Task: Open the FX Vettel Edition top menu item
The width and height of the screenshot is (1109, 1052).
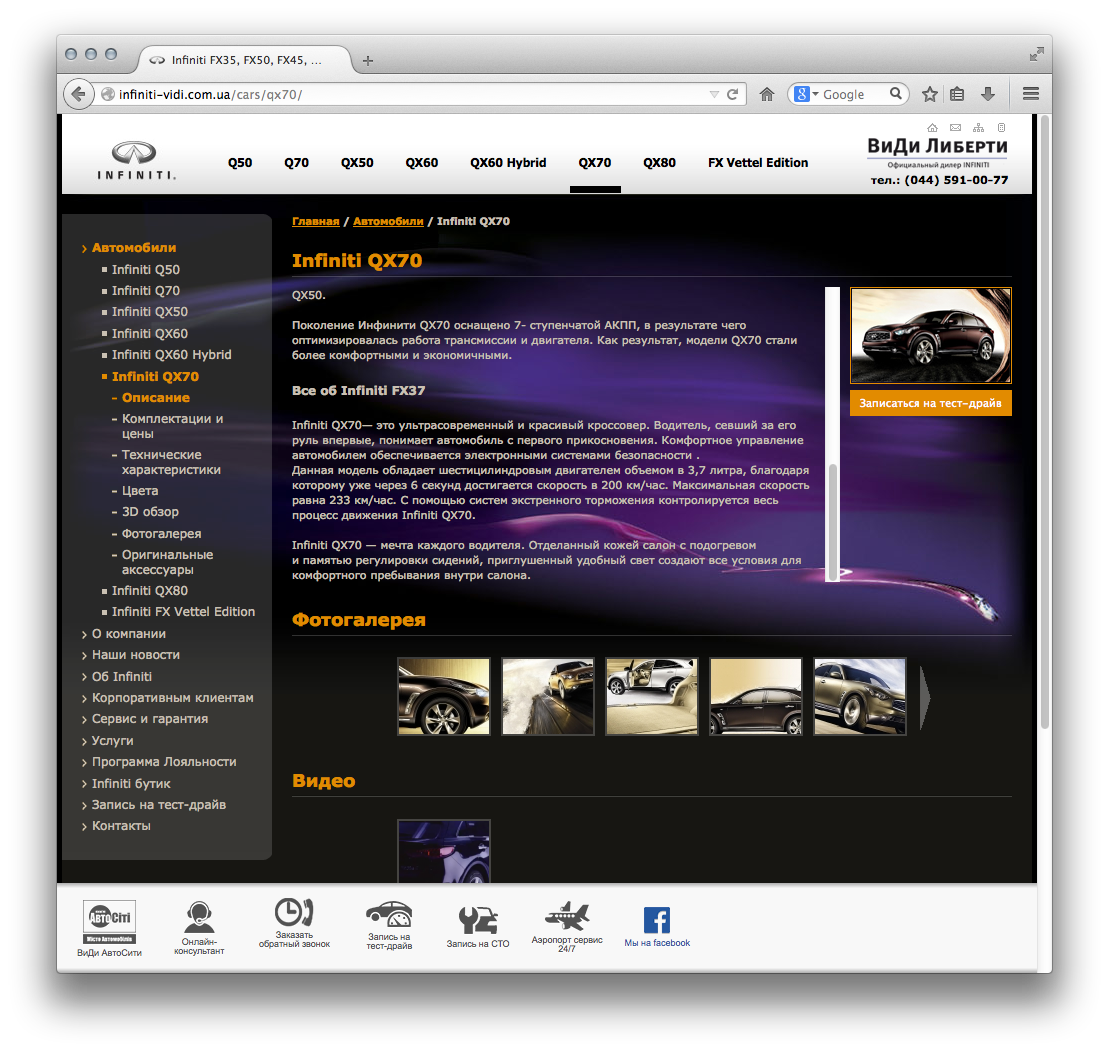Action: coord(757,163)
